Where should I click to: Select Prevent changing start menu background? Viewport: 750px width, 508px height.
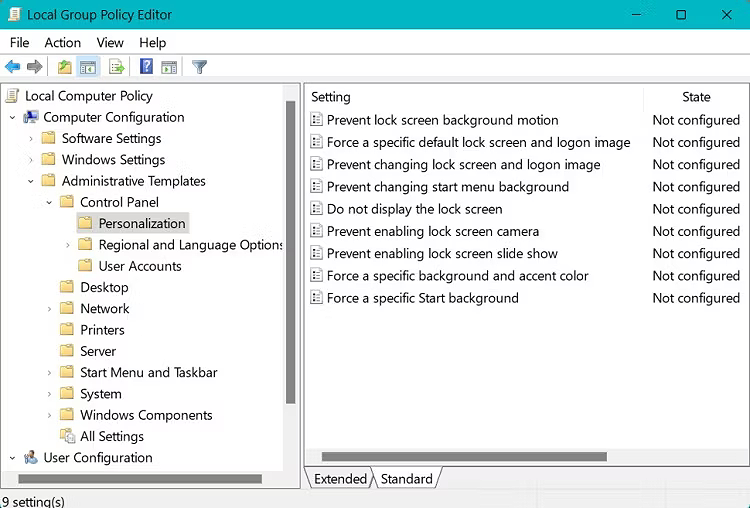[x=448, y=187]
